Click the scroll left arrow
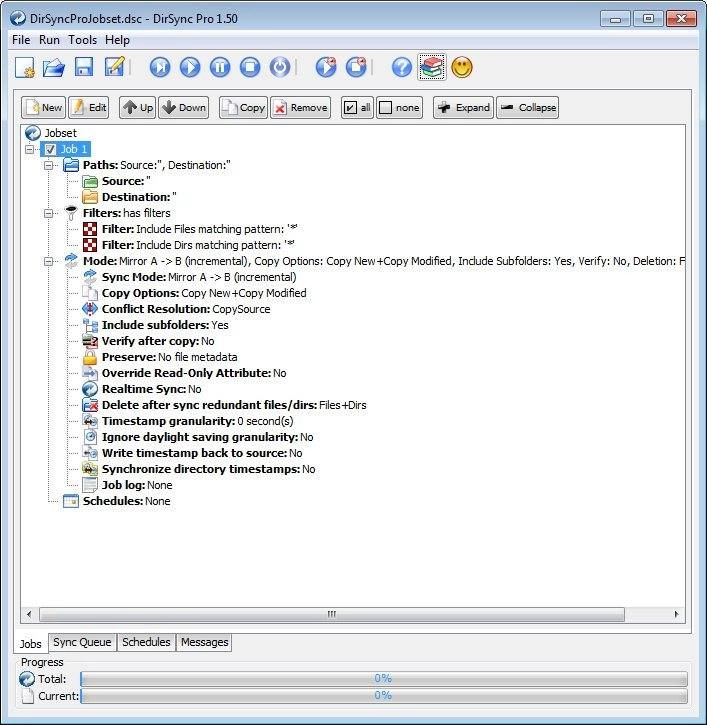This screenshot has height=725, width=707. point(29,614)
